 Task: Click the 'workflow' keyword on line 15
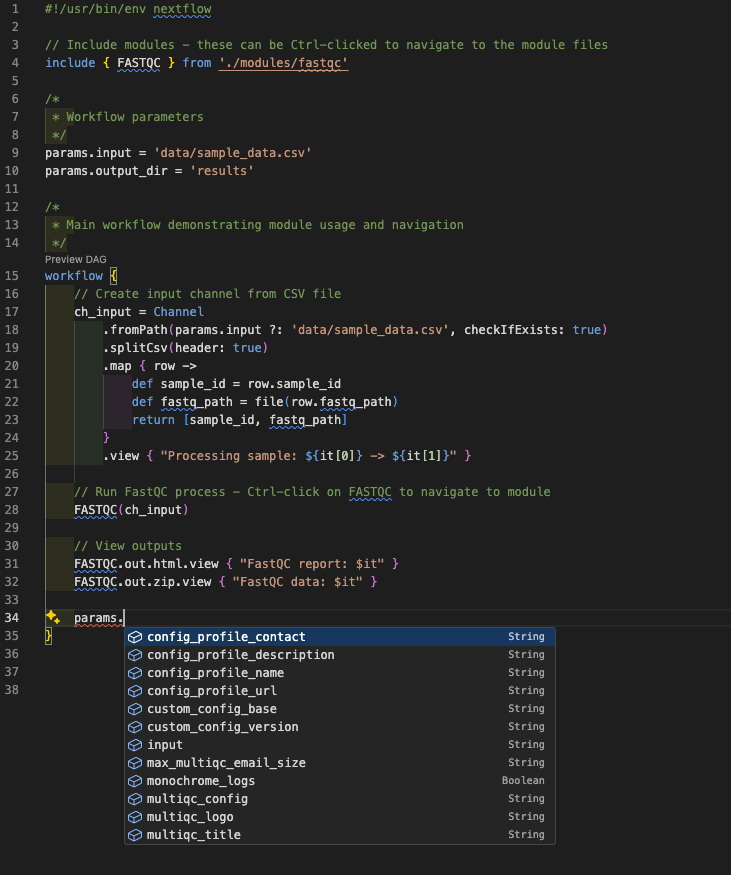click(74, 276)
